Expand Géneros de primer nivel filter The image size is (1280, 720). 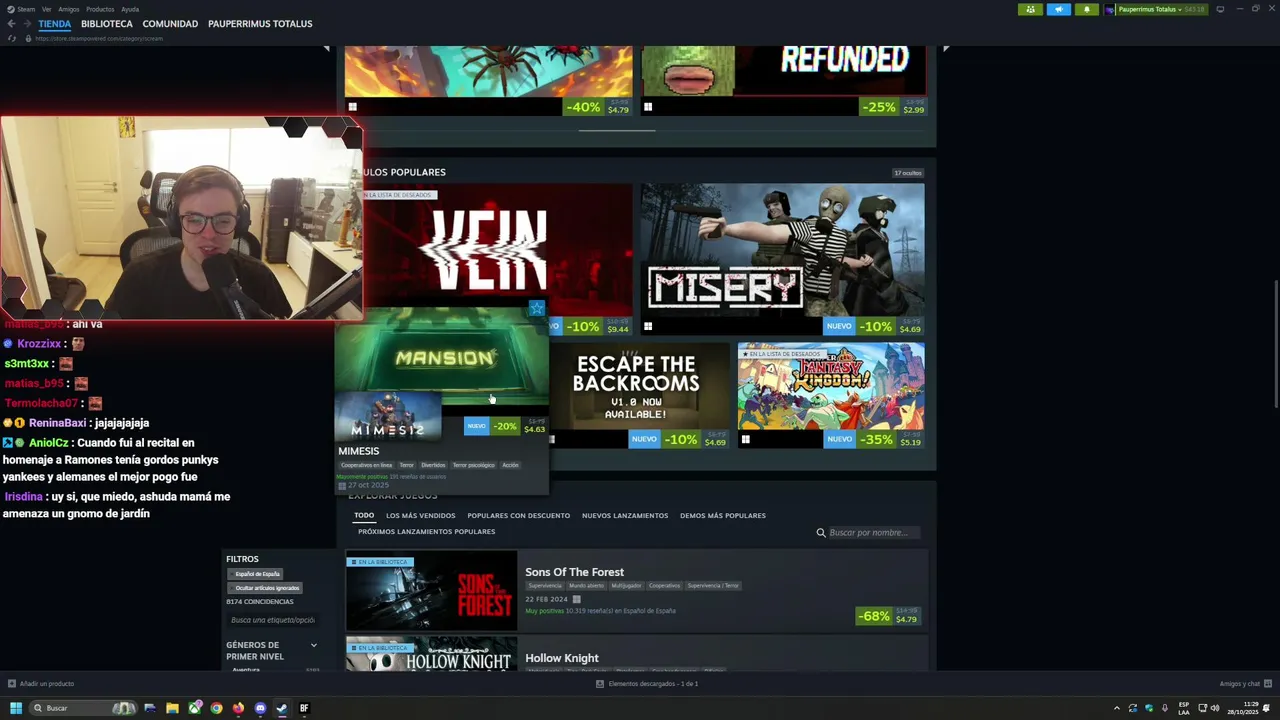click(313, 646)
